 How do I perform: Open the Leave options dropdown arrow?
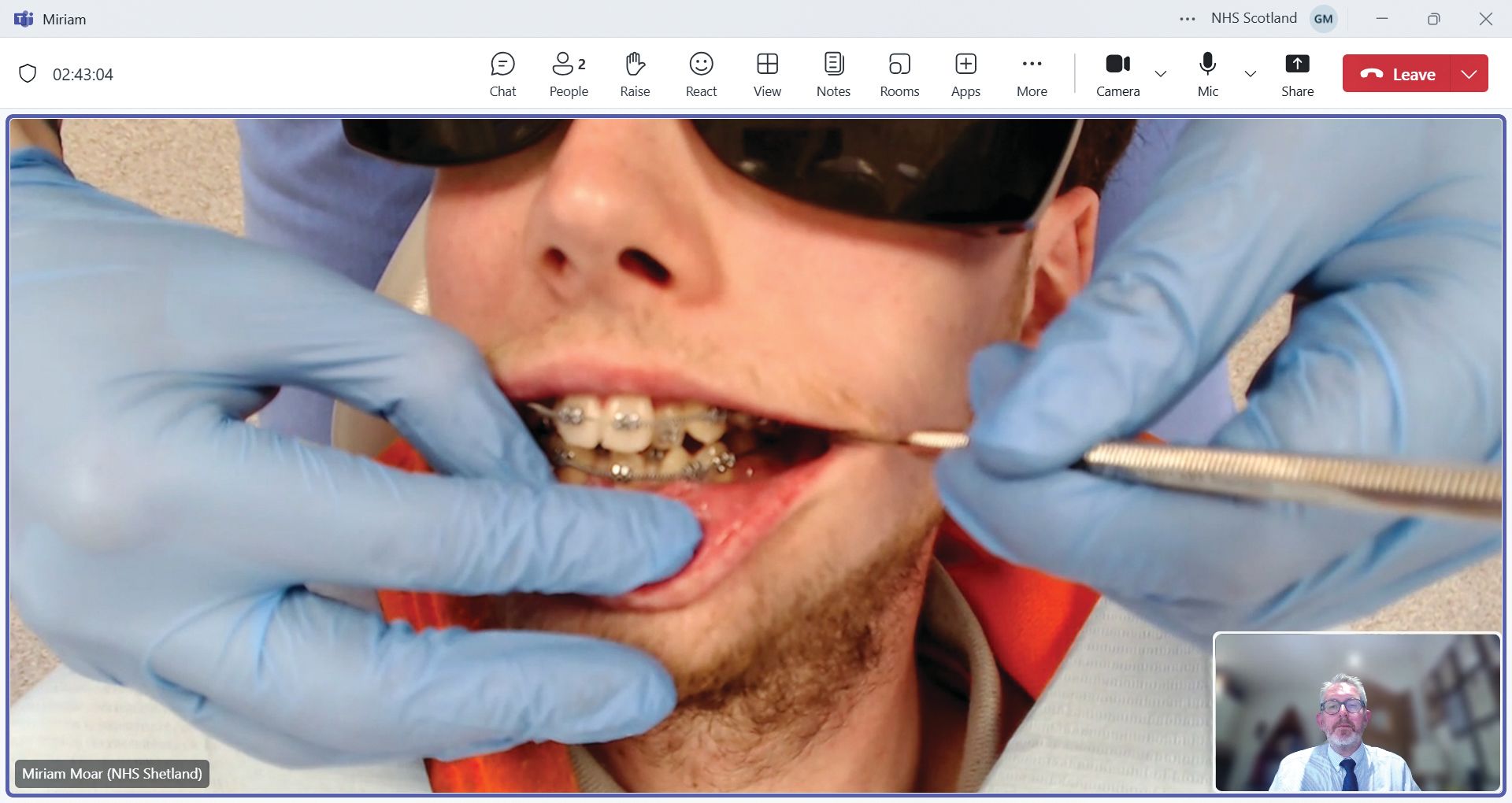click(x=1469, y=74)
